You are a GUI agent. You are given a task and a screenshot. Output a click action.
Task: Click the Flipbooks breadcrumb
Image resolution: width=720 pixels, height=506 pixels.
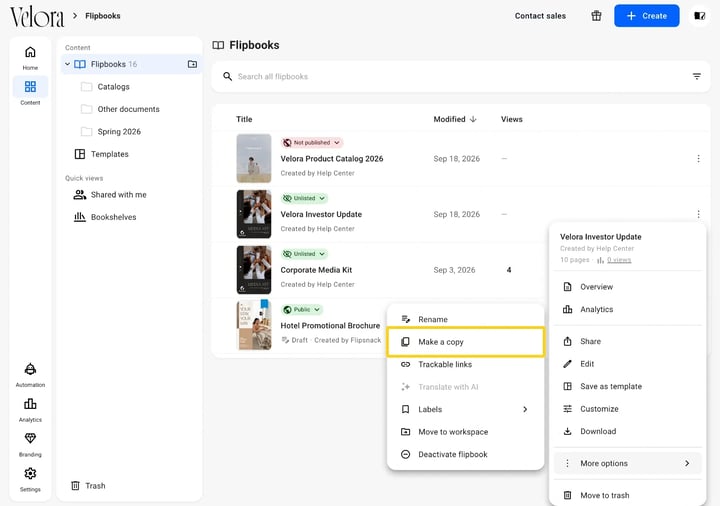click(x=103, y=16)
